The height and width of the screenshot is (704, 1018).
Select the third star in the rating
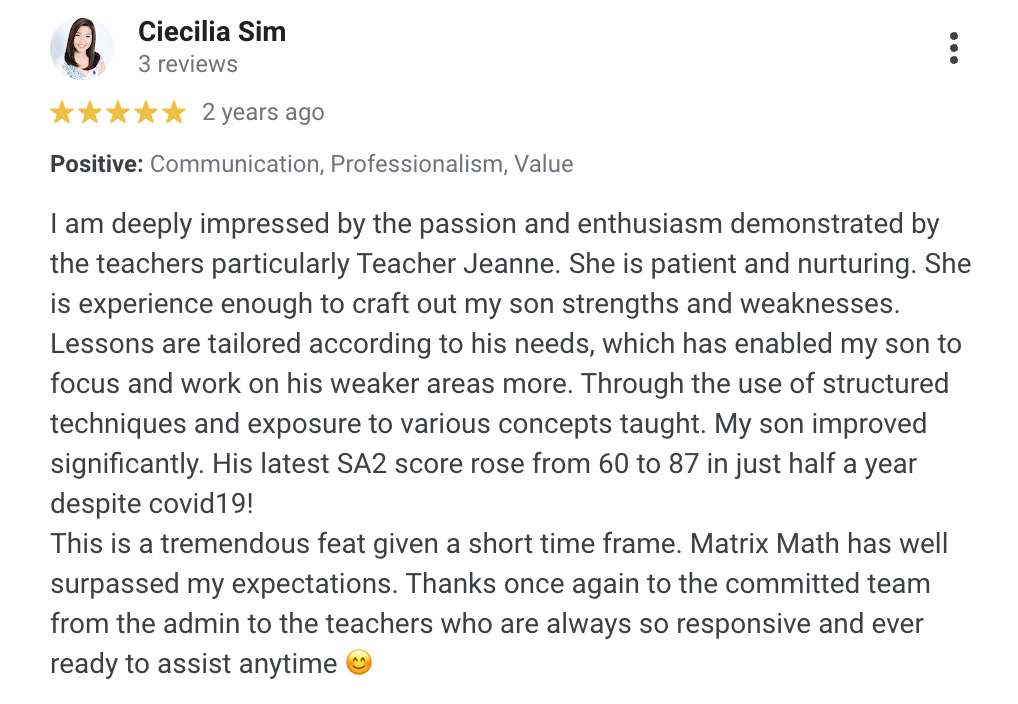(x=118, y=113)
